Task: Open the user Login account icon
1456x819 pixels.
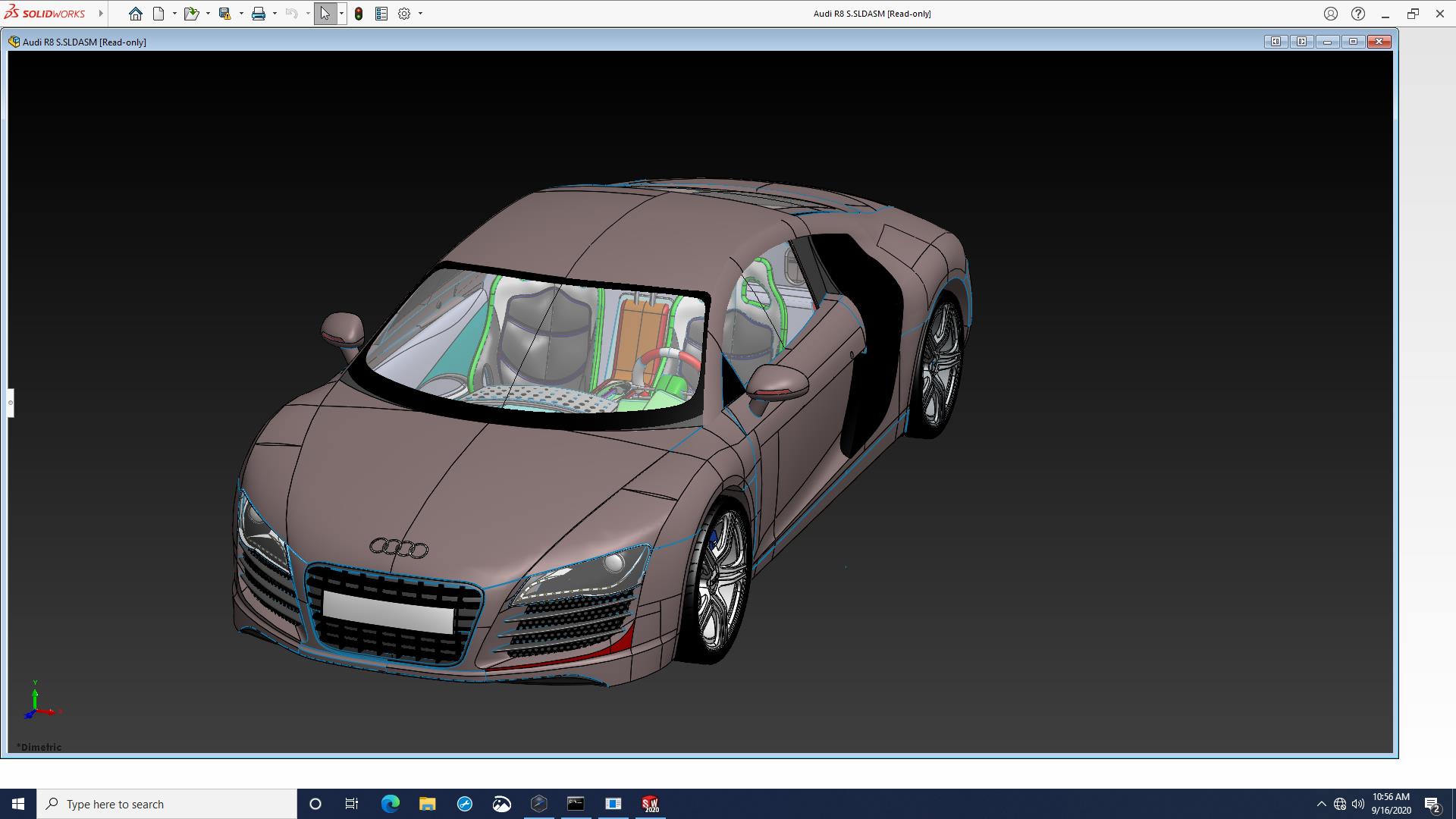Action: [1330, 14]
